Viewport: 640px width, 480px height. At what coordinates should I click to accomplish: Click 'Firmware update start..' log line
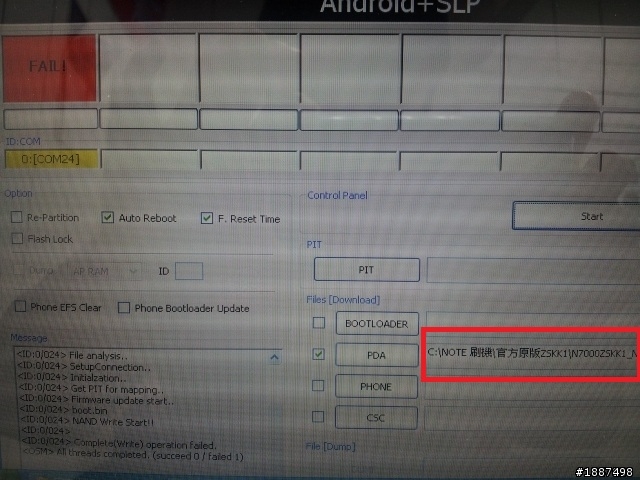[x=96, y=400]
